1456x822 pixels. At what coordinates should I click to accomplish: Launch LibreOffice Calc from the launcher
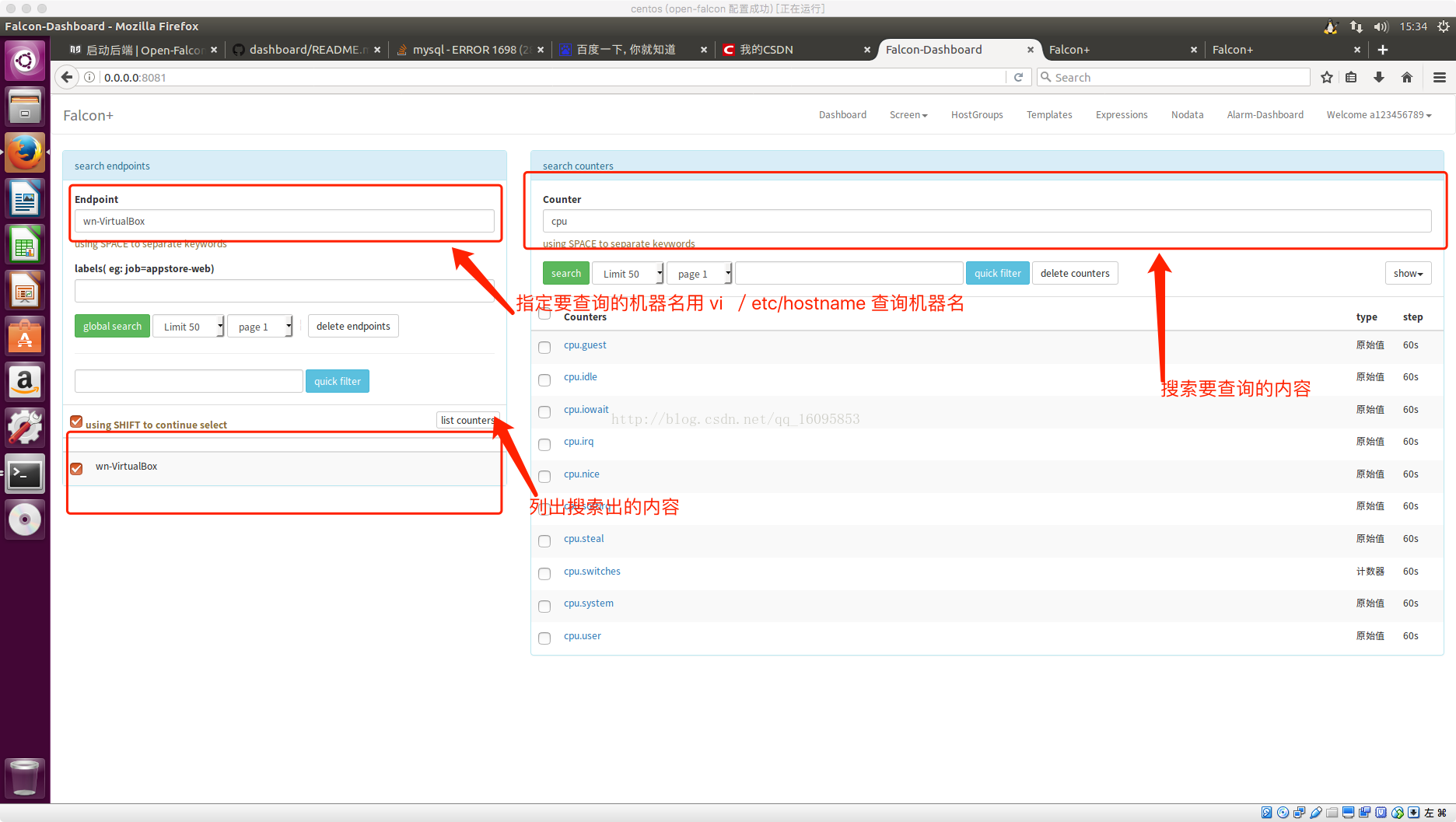[x=25, y=244]
